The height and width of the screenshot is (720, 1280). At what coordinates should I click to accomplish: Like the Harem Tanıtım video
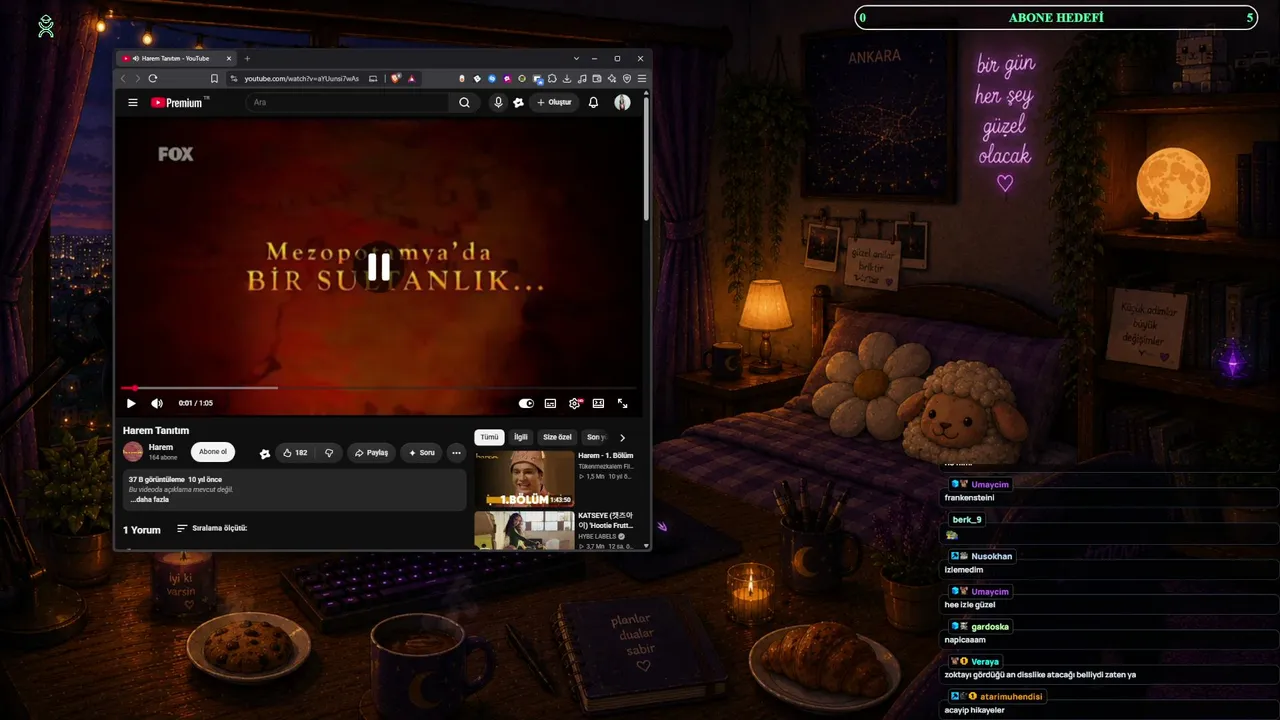[x=295, y=453]
